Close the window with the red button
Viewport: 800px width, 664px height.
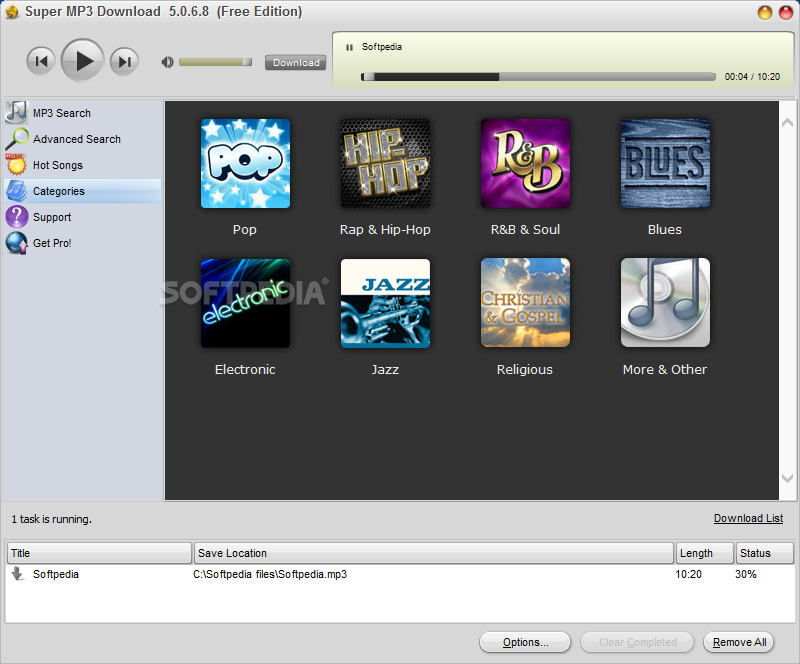coord(786,12)
